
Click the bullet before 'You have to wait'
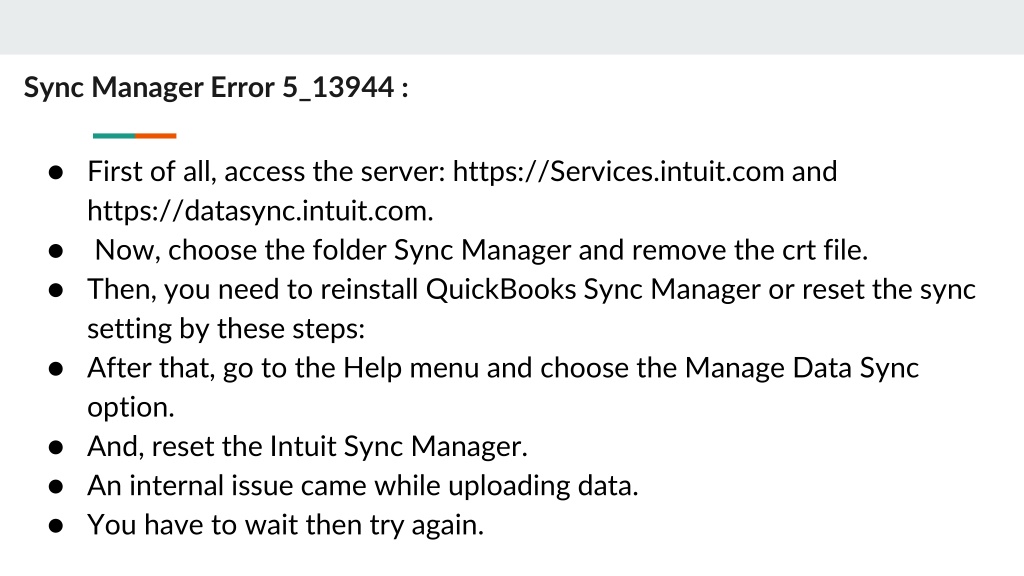(56, 526)
